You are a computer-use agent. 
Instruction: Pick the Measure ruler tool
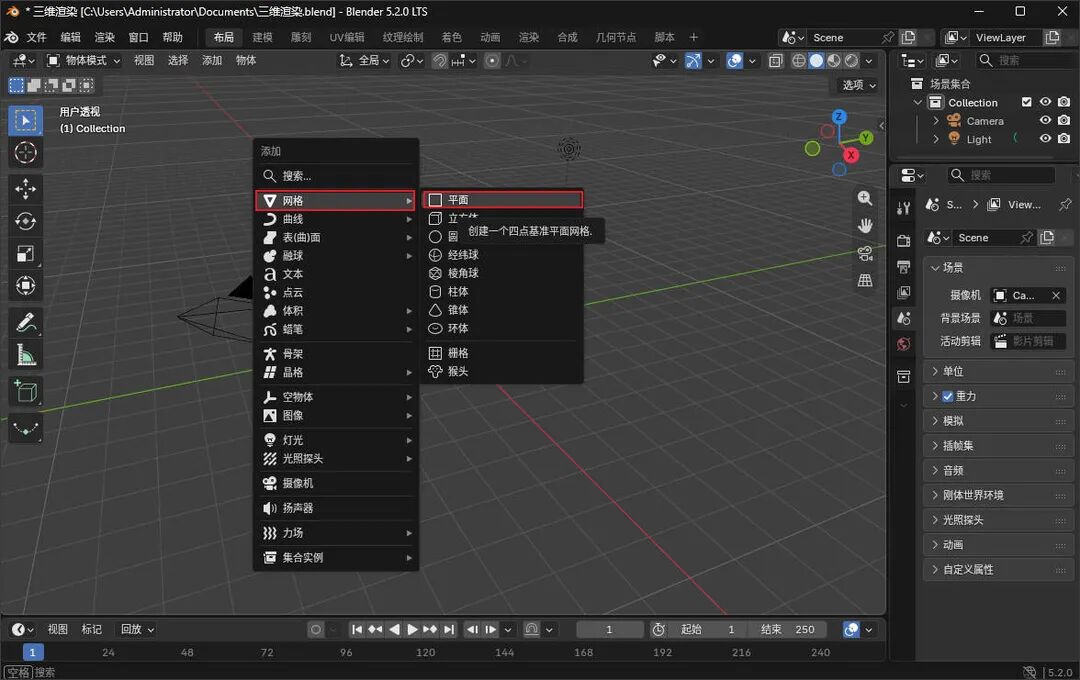pos(25,355)
